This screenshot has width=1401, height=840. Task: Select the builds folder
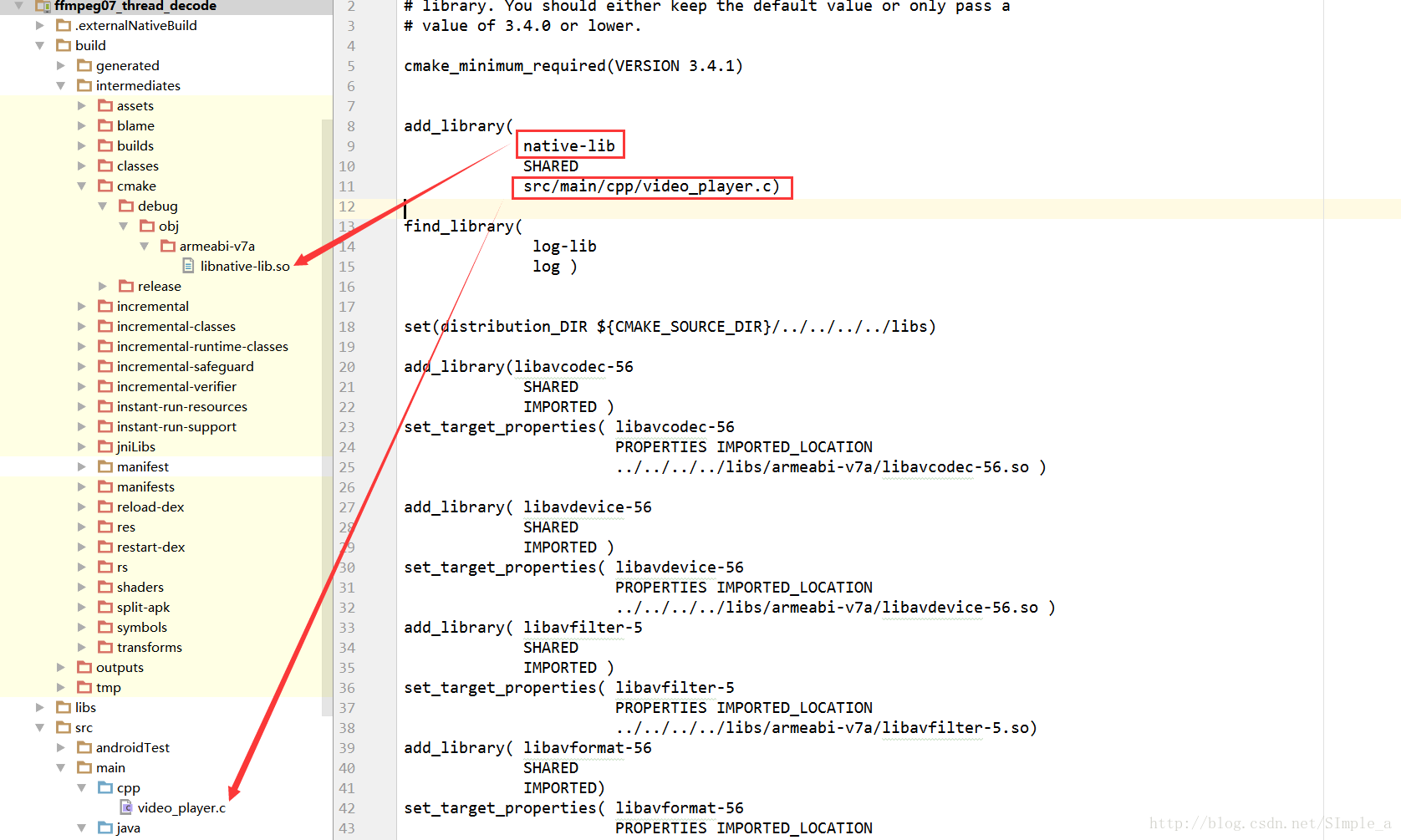tap(135, 145)
